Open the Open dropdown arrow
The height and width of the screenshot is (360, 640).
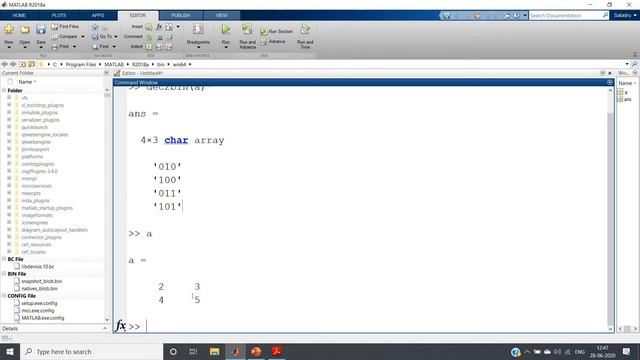pyautogui.click(x=25, y=47)
